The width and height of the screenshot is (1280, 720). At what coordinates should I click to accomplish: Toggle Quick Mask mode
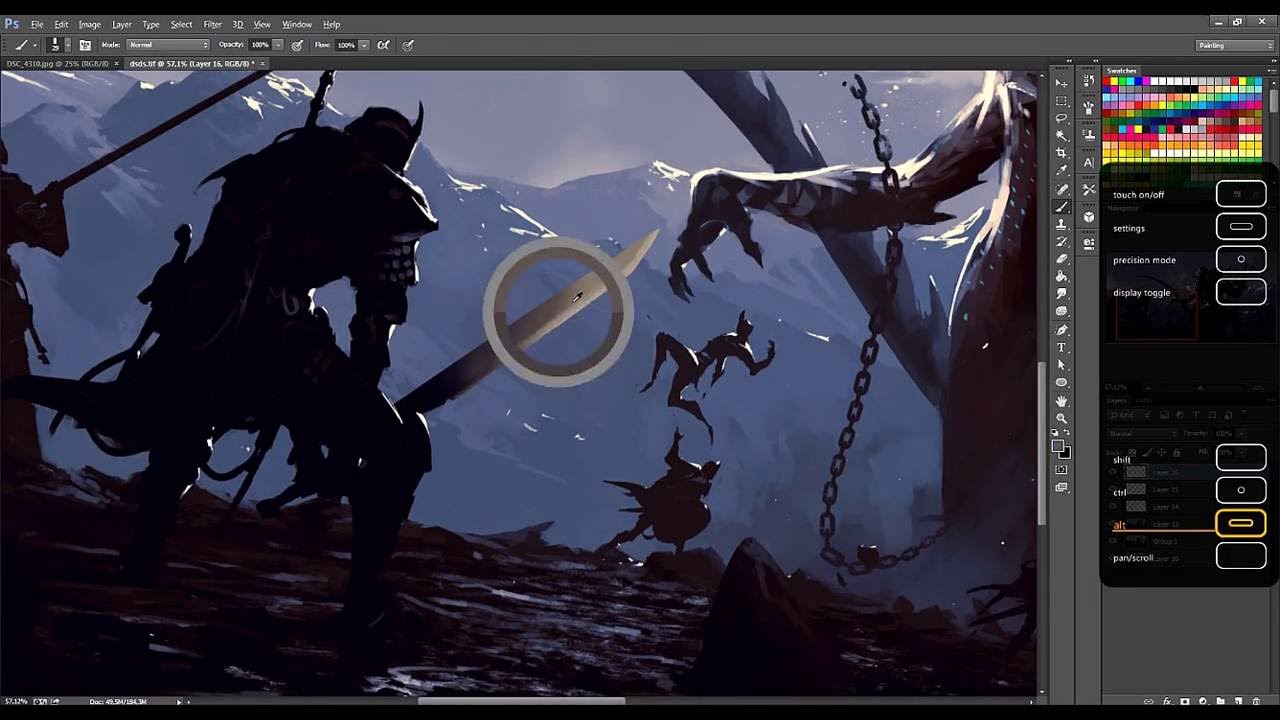pos(1061,469)
